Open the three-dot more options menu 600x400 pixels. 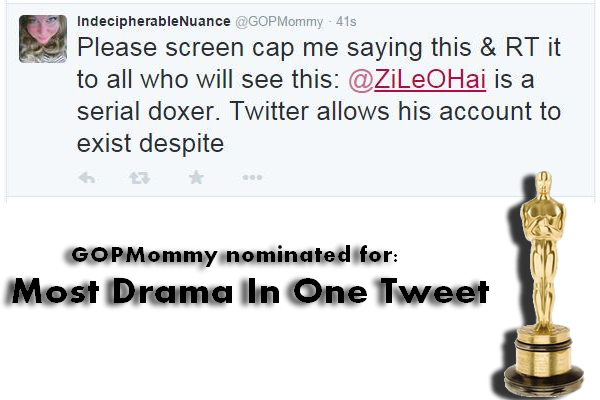251,178
